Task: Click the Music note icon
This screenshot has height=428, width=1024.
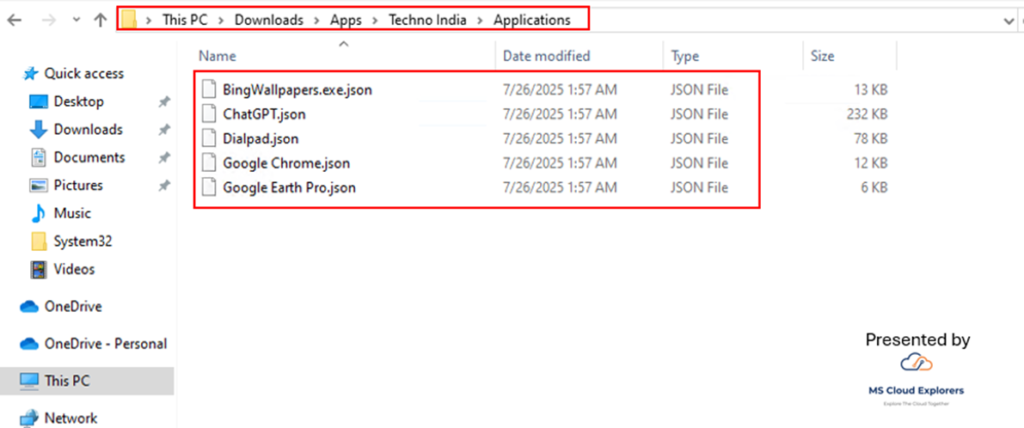Action: pyautogui.click(x=39, y=214)
